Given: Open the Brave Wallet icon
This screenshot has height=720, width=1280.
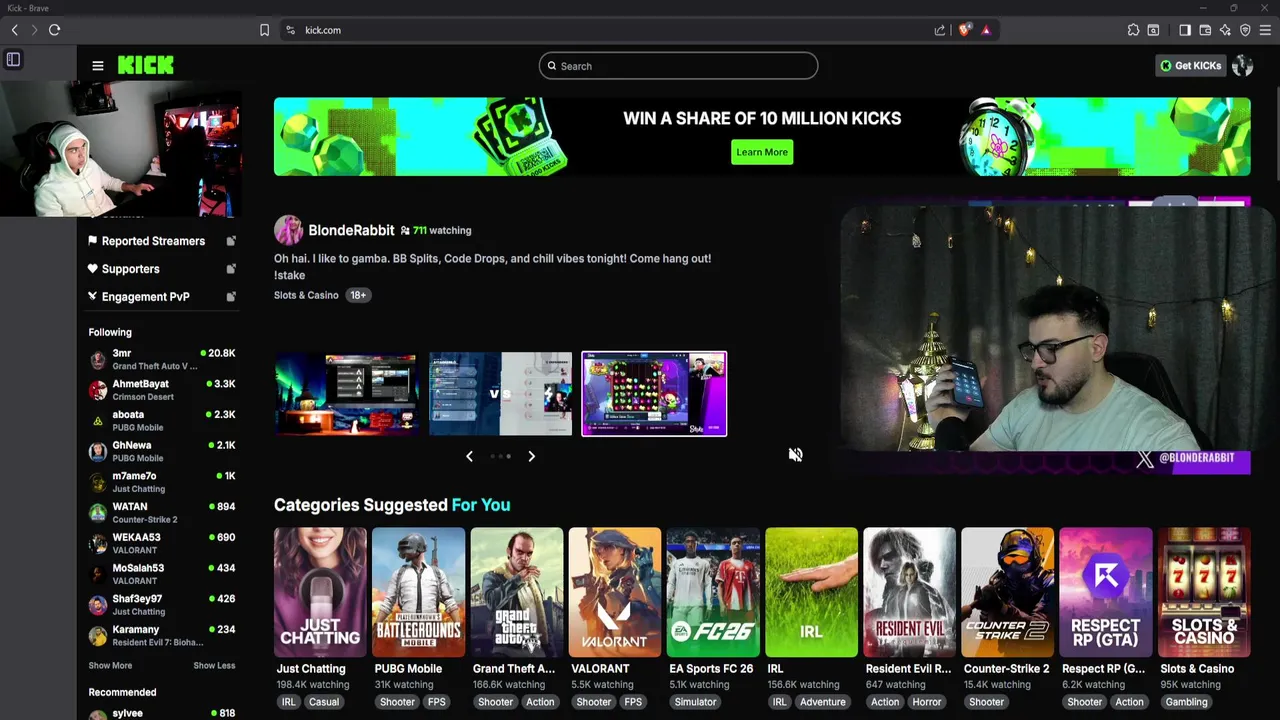Looking at the screenshot, I should [1205, 30].
